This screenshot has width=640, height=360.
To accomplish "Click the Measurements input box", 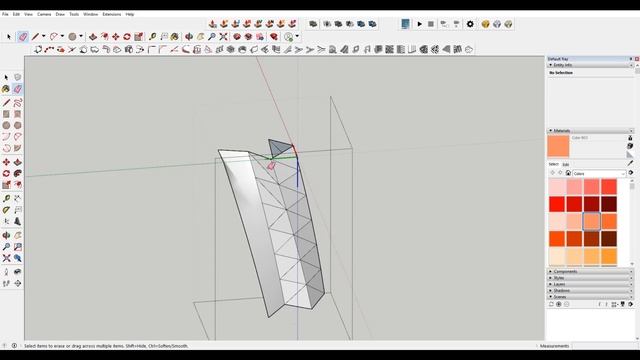I will tap(604, 346).
